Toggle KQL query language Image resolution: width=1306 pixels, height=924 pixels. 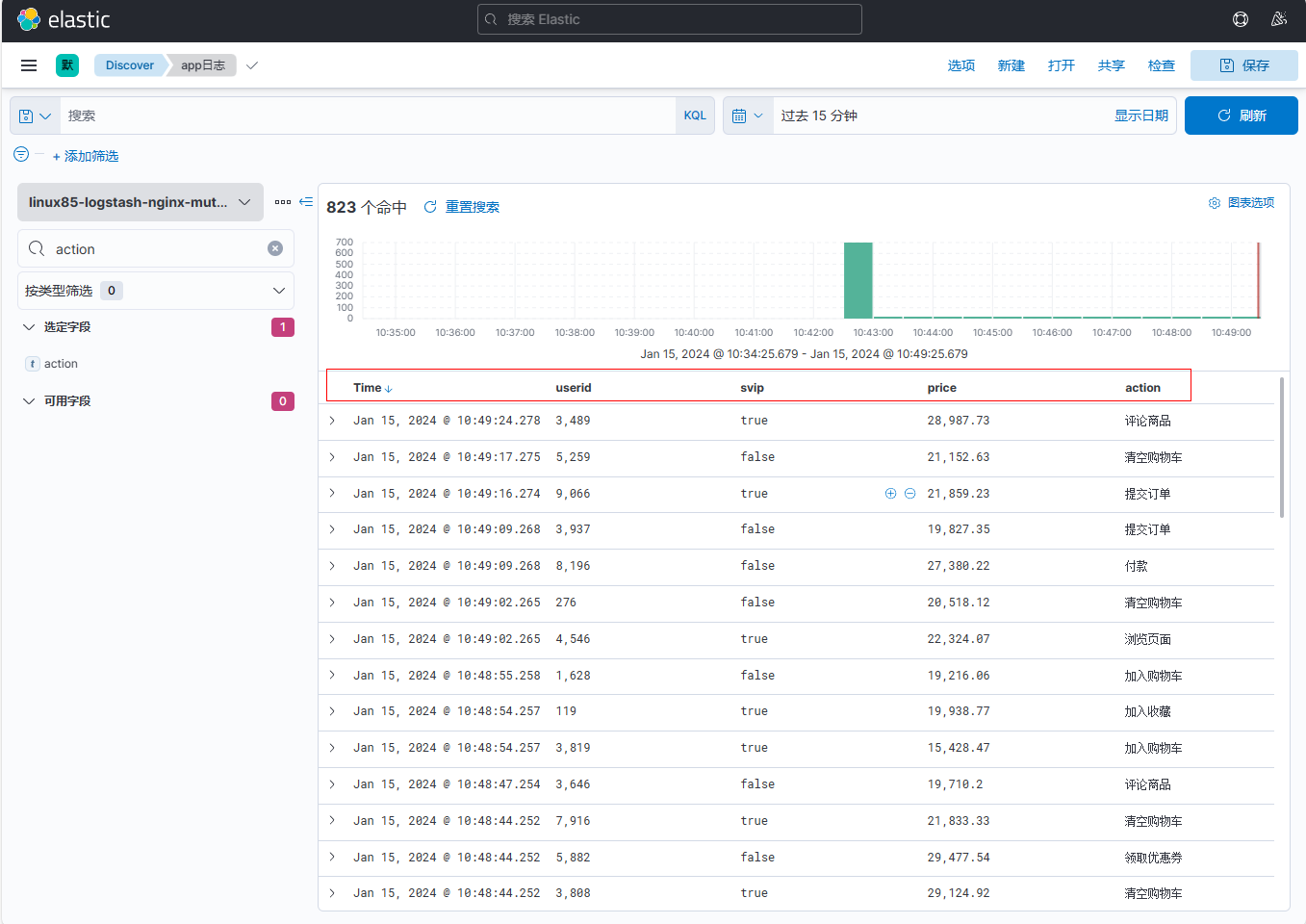(x=695, y=115)
